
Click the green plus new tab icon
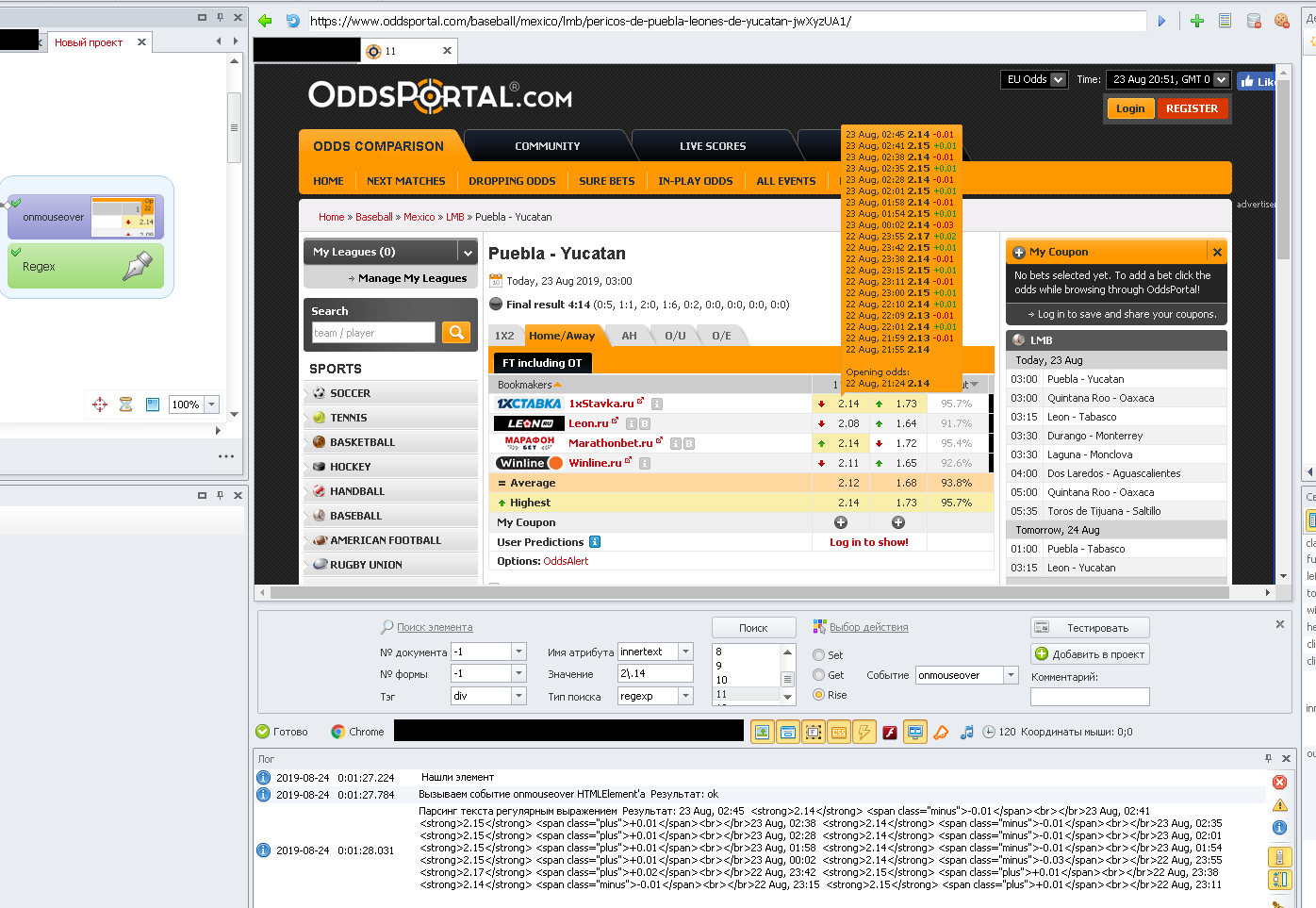click(1197, 21)
